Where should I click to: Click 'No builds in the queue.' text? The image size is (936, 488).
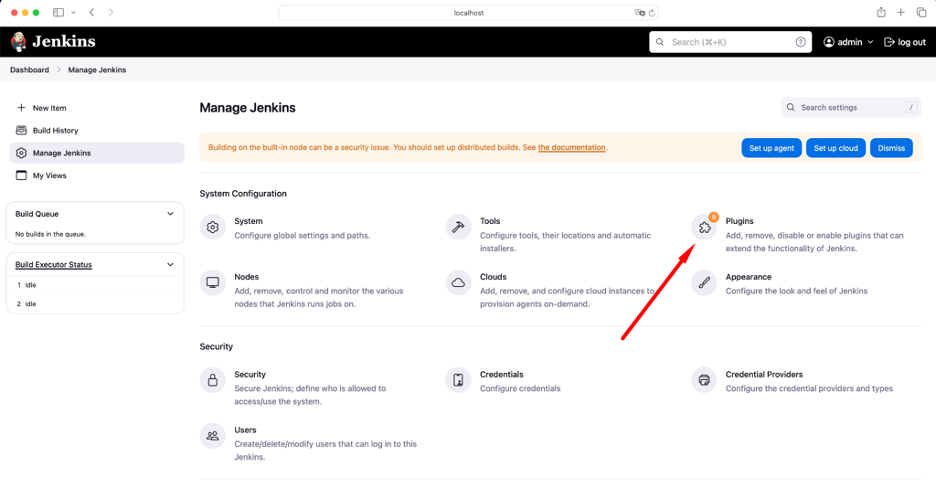[x=51, y=234]
